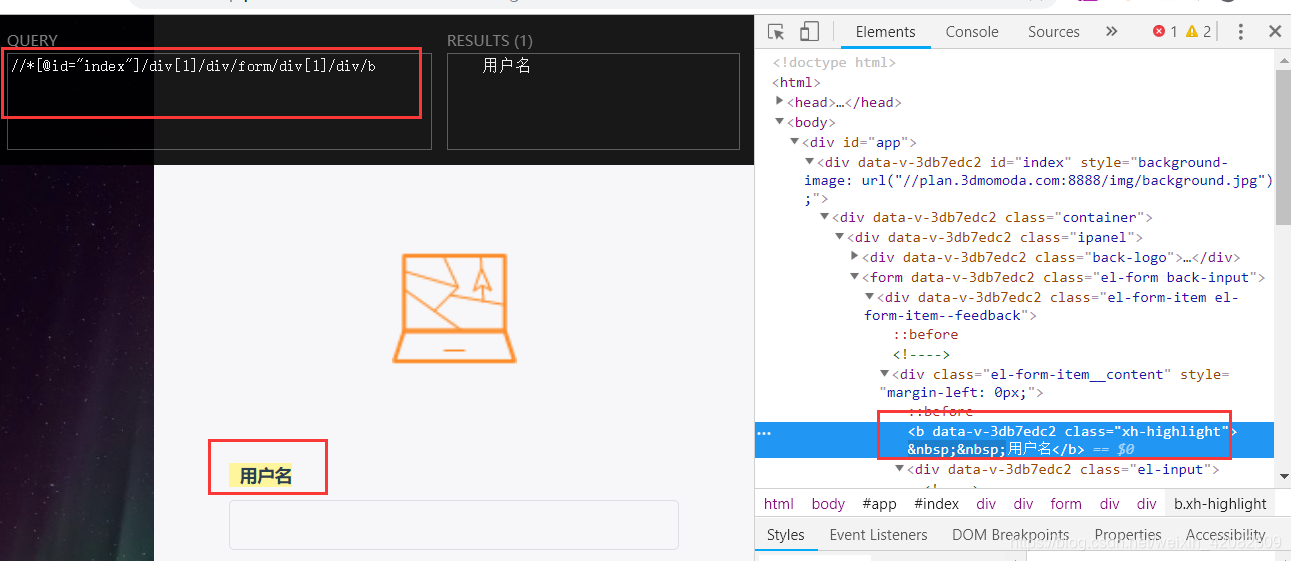The height and width of the screenshot is (561, 1291).
Task: Click the html breadcrumb item
Action: 779,504
